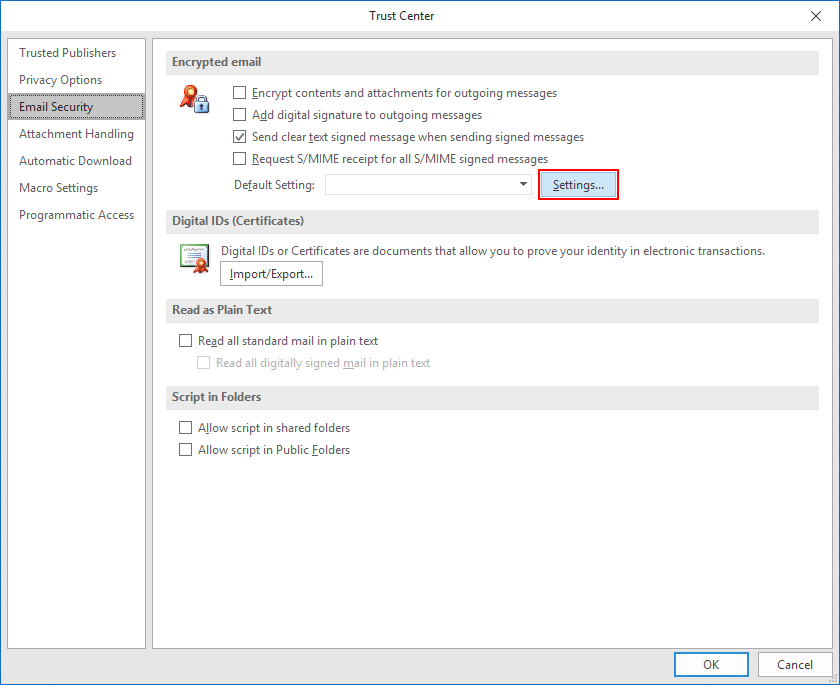Click the Settings... button
The width and height of the screenshot is (840, 685).
(x=578, y=185)
